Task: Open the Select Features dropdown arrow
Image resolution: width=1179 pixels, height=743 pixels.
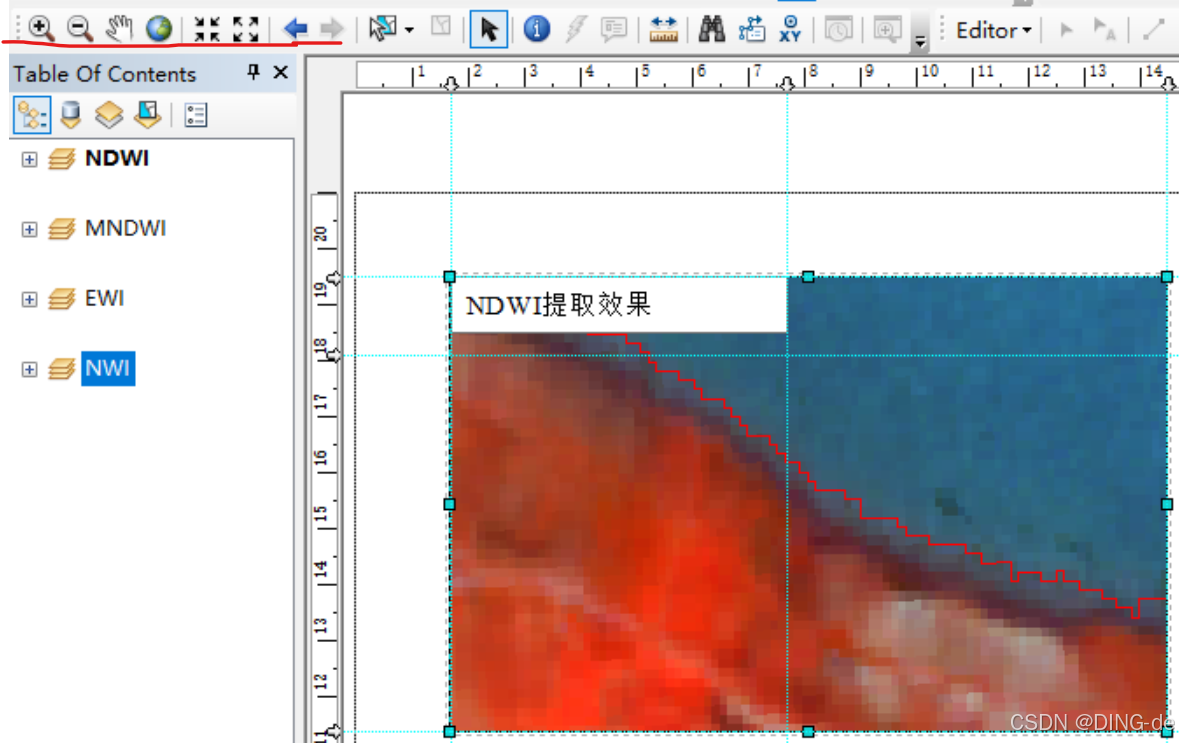Action: click(409, 31)
